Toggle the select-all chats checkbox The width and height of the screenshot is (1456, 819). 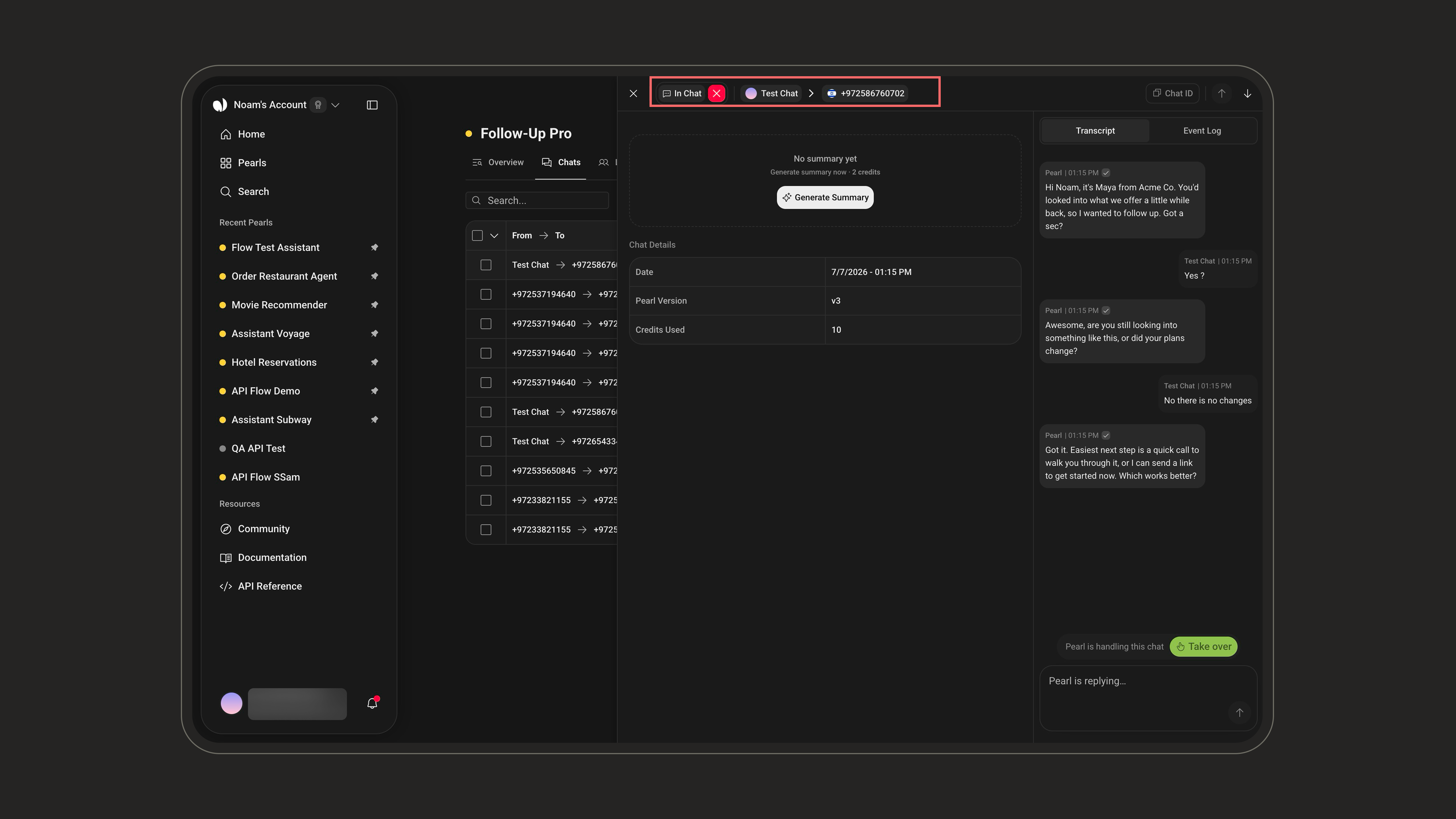477,236
